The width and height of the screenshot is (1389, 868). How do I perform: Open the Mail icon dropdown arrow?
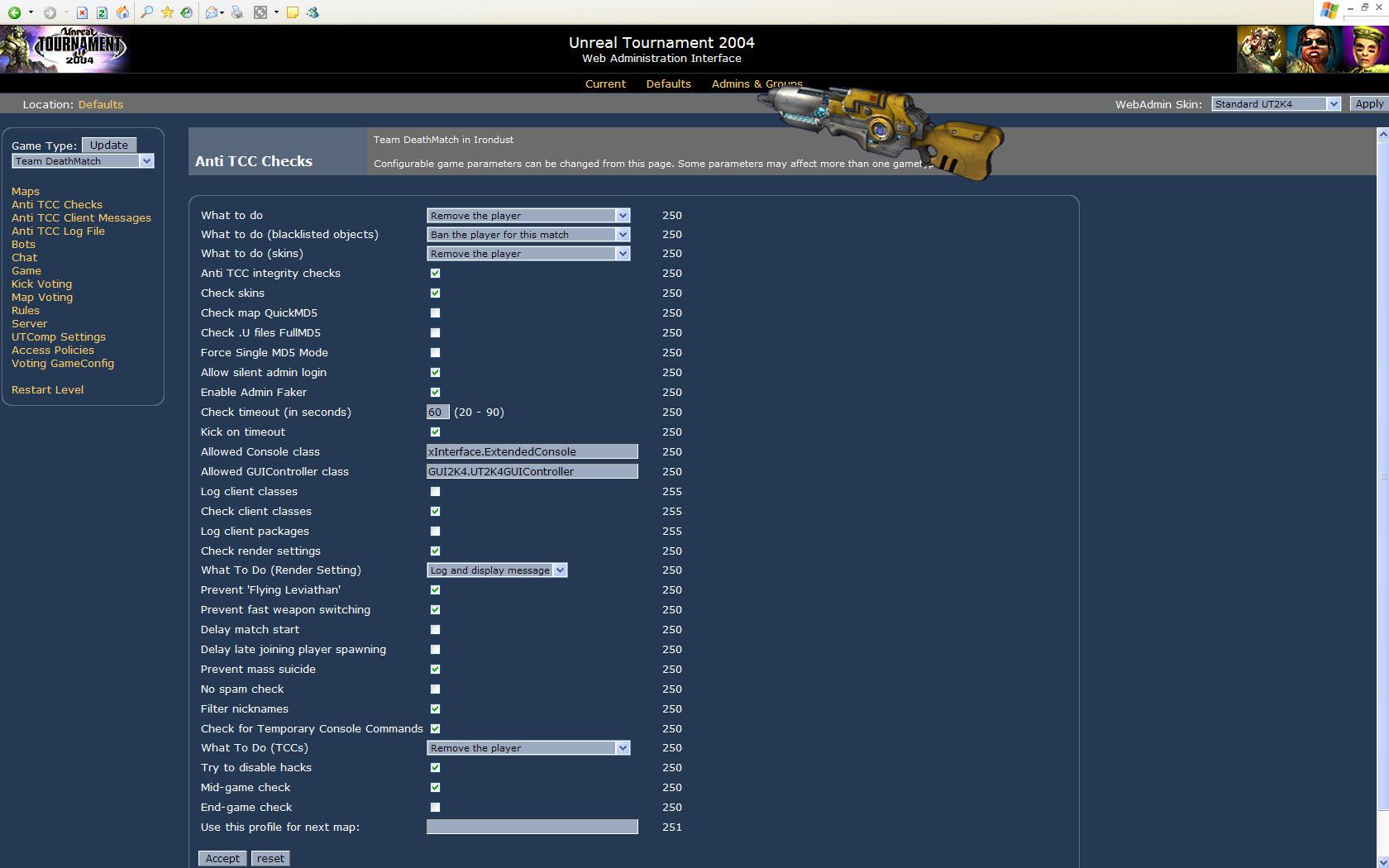[223, 12]
